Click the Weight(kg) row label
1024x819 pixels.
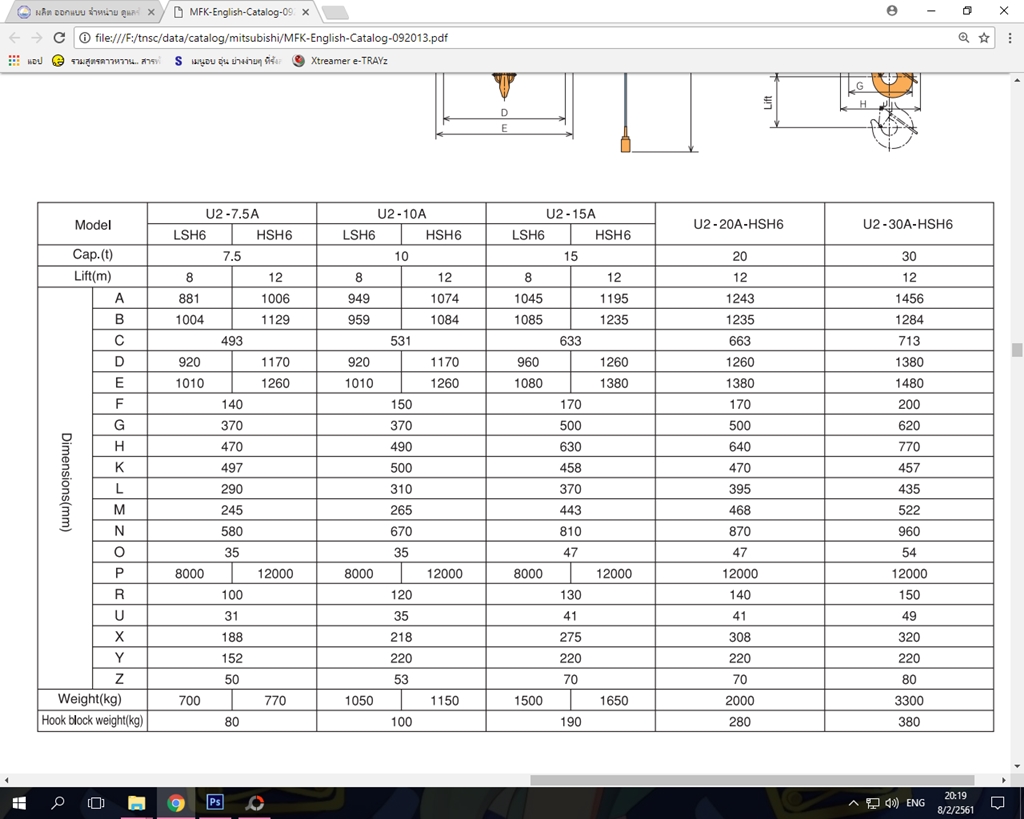click(89, 699)
